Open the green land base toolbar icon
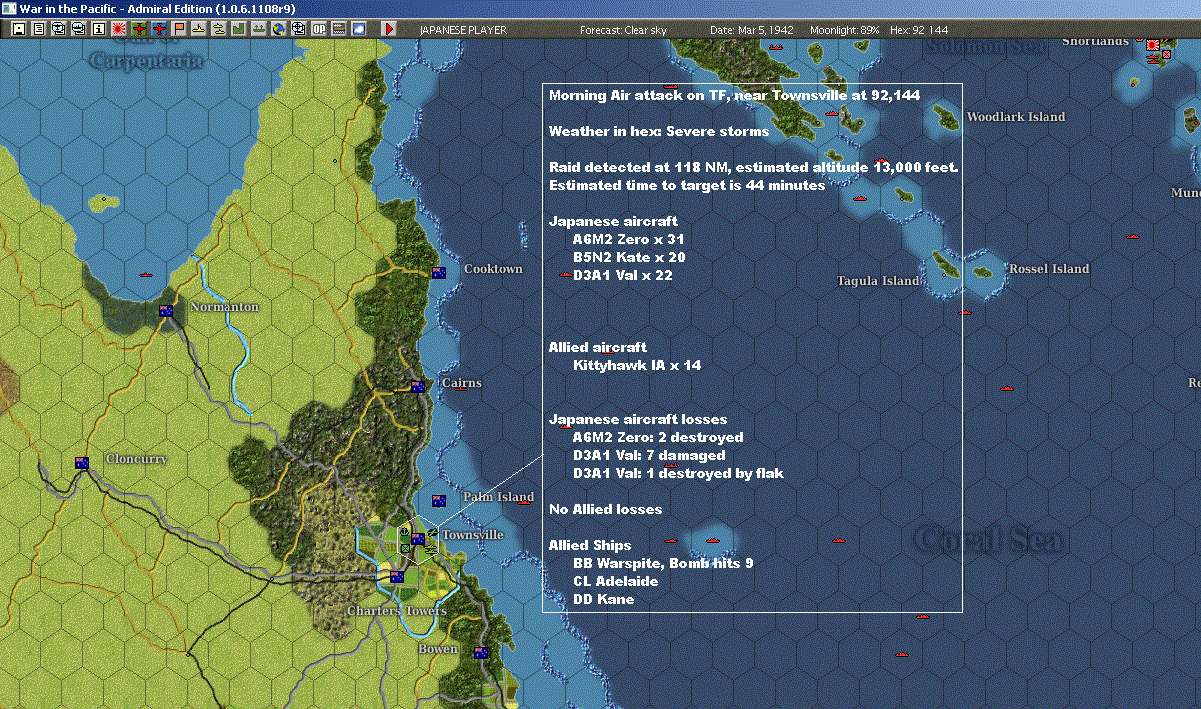The width and height of the screenshot is (1201, 709). [x=239, y=29]
